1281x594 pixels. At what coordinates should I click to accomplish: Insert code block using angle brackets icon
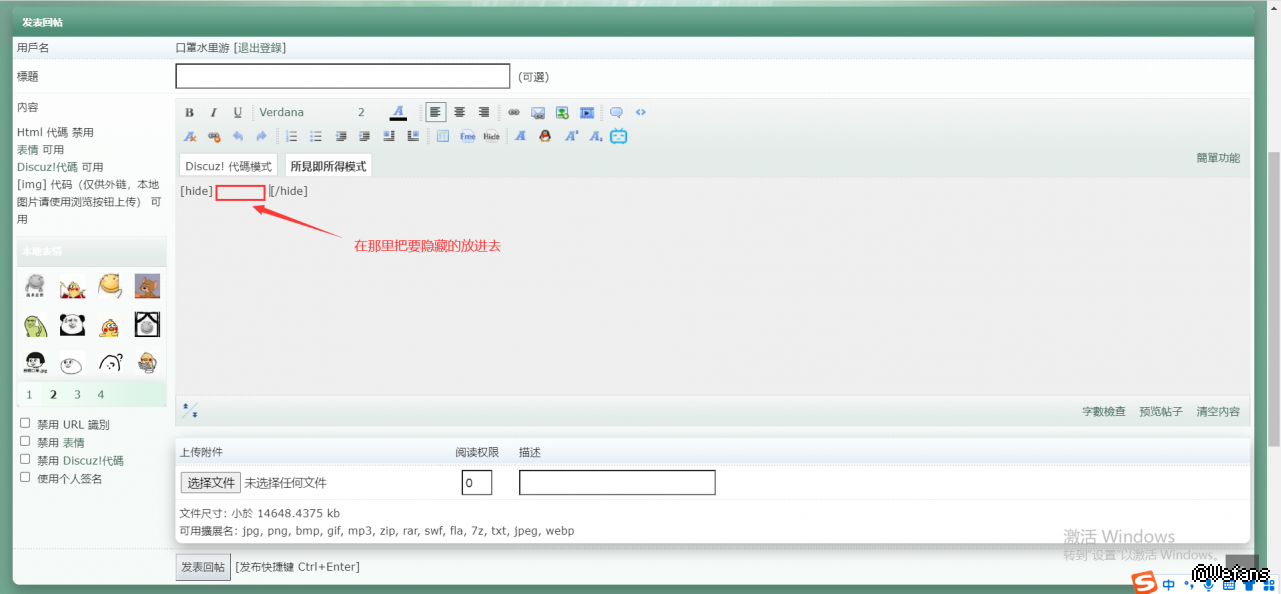[641, 112]
